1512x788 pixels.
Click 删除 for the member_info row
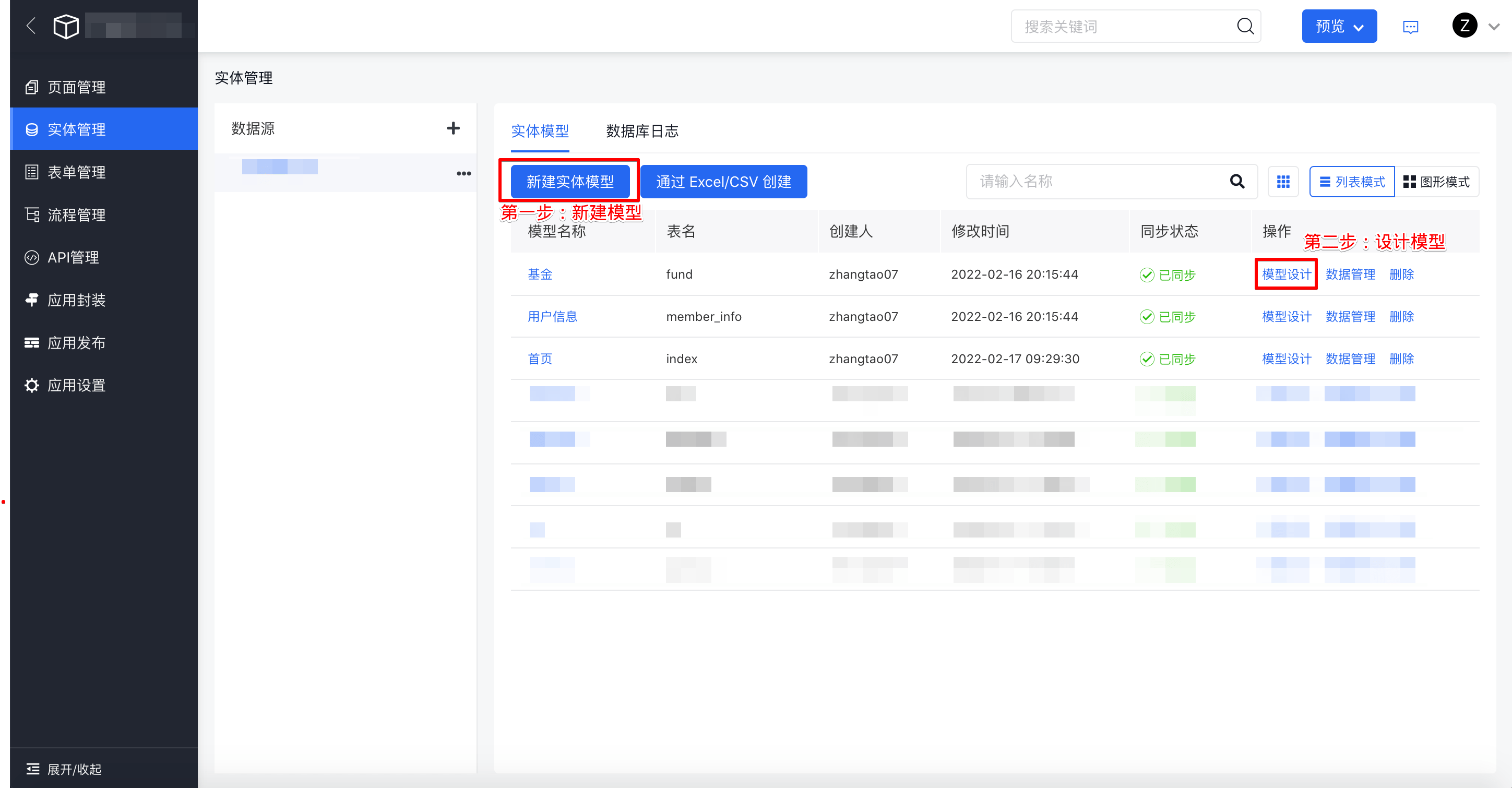[x=1401, y=316]
